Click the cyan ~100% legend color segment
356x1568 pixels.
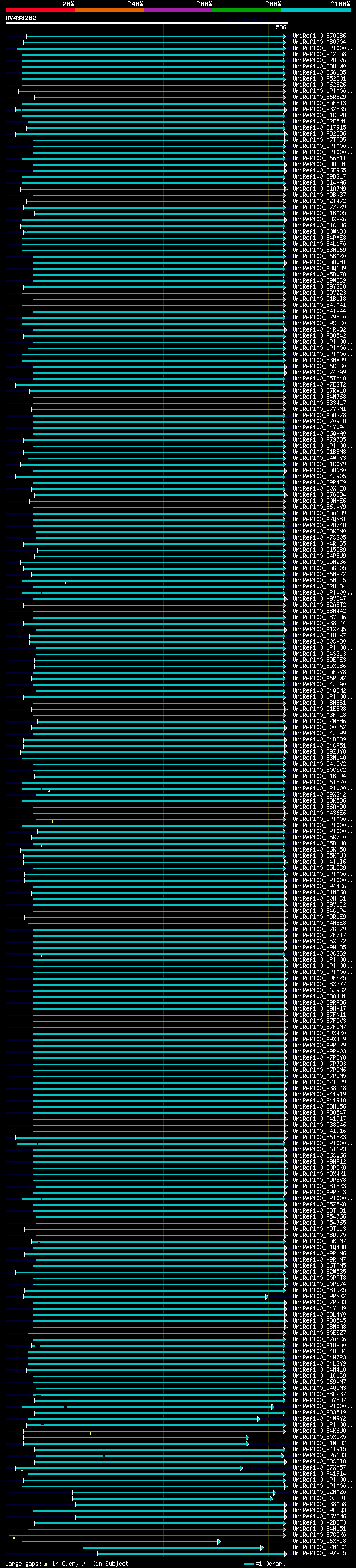[x=317, y=10]
